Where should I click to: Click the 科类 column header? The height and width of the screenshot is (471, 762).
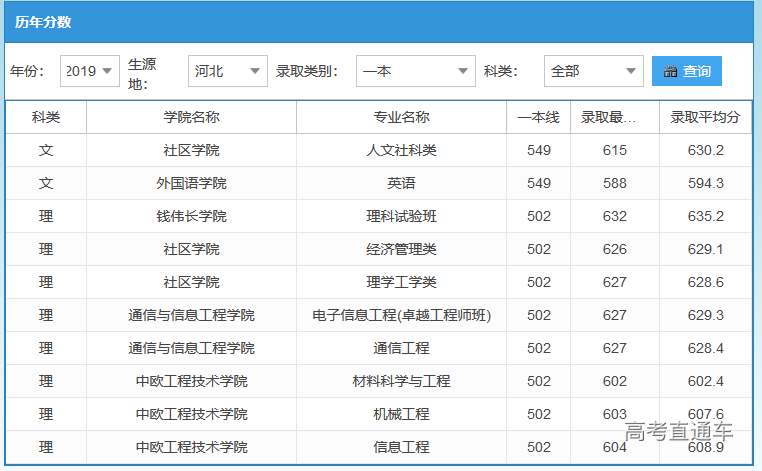[x=46, y=117]
